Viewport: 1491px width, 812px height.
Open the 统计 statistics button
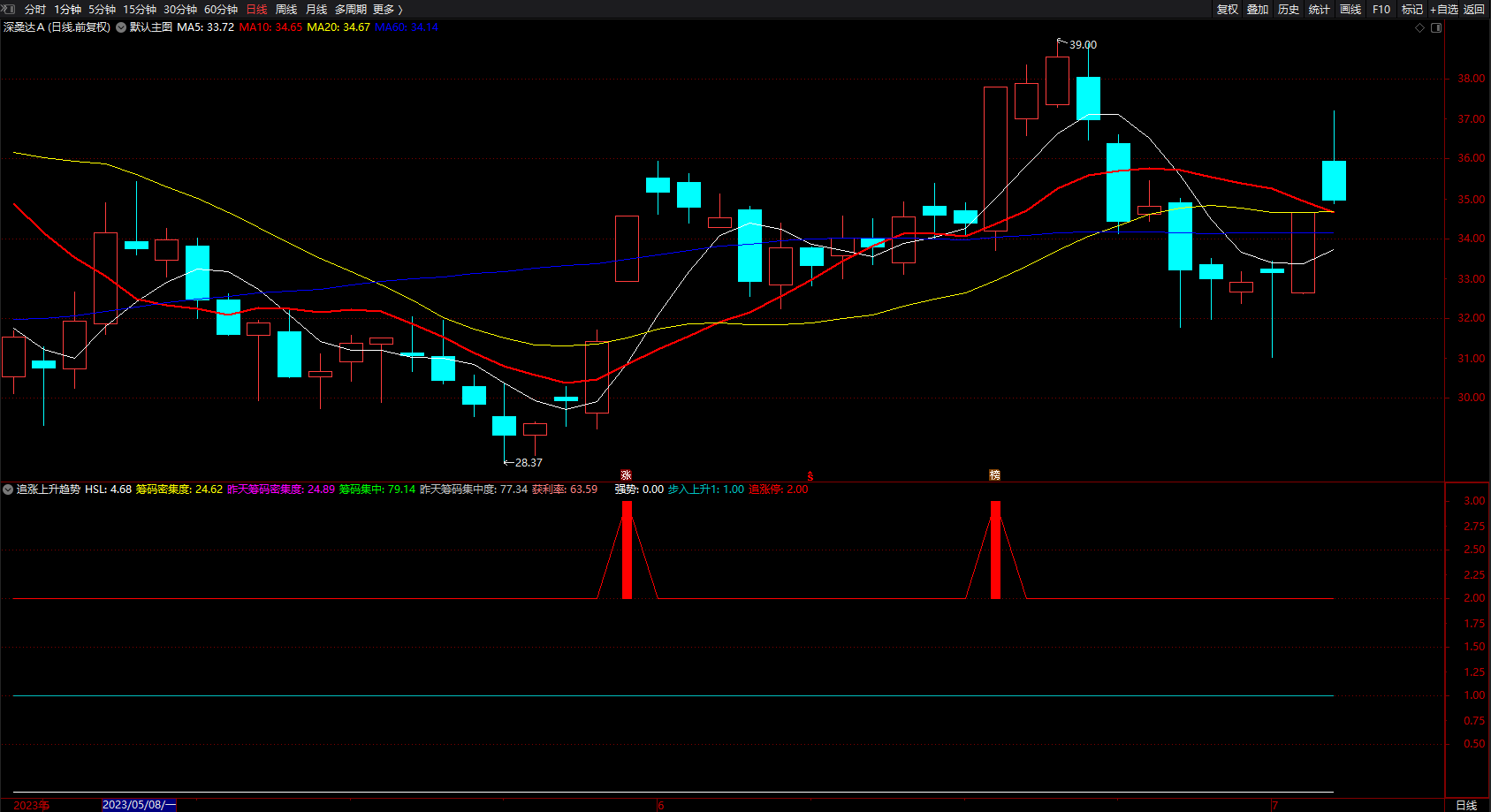coord(1320,10)
